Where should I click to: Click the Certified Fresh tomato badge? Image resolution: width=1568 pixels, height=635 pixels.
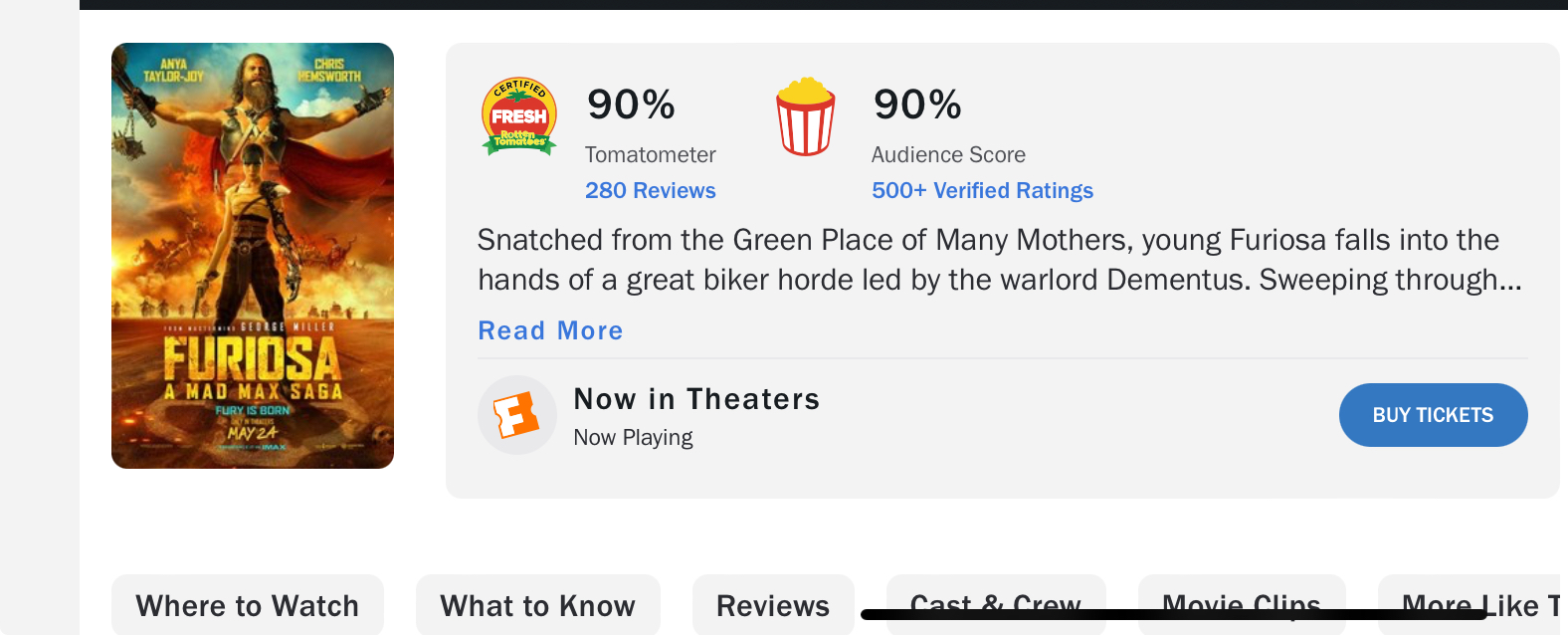coord(518,116)
